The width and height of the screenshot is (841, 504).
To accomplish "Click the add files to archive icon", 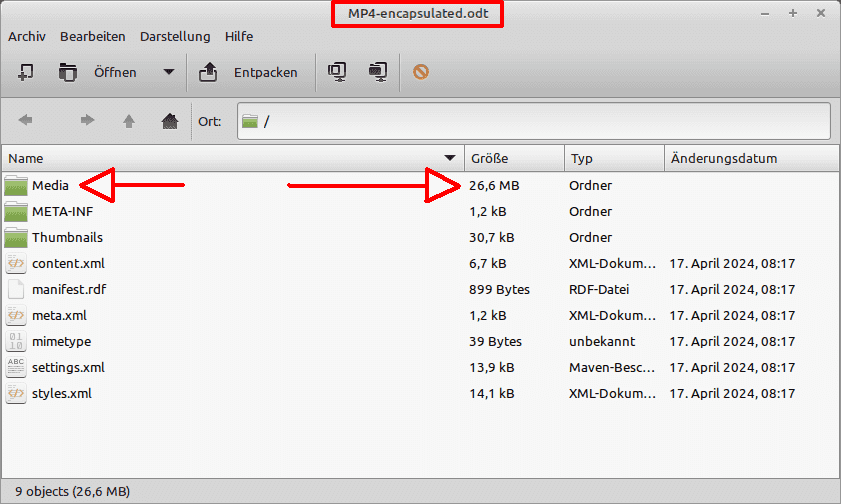I will click(x=338, y=72).
